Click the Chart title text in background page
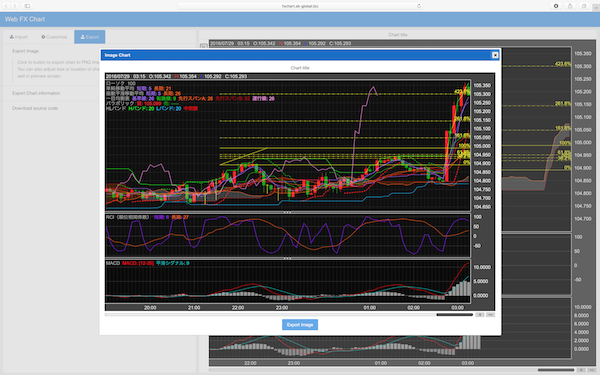Viewport: 600px width, 375px height. point(398,34)
